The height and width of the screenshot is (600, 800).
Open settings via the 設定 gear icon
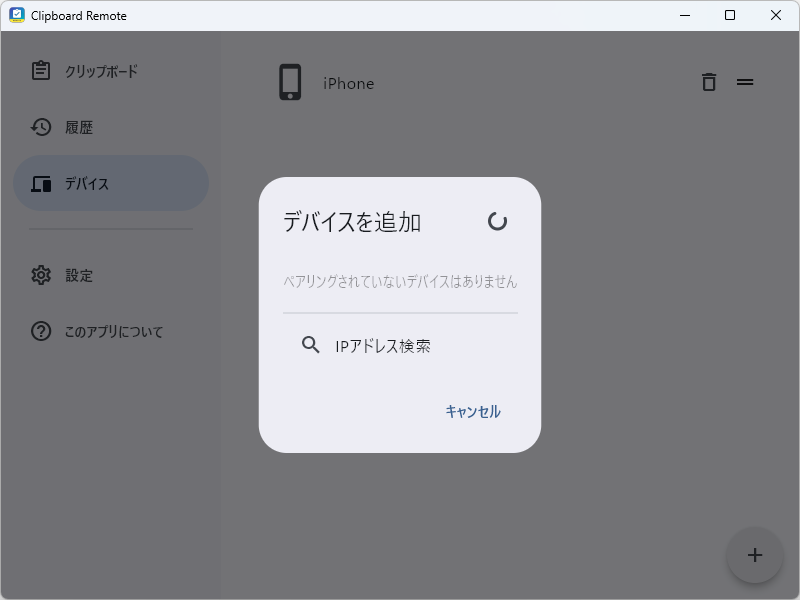pyautogui.click(x=40, y=275)
